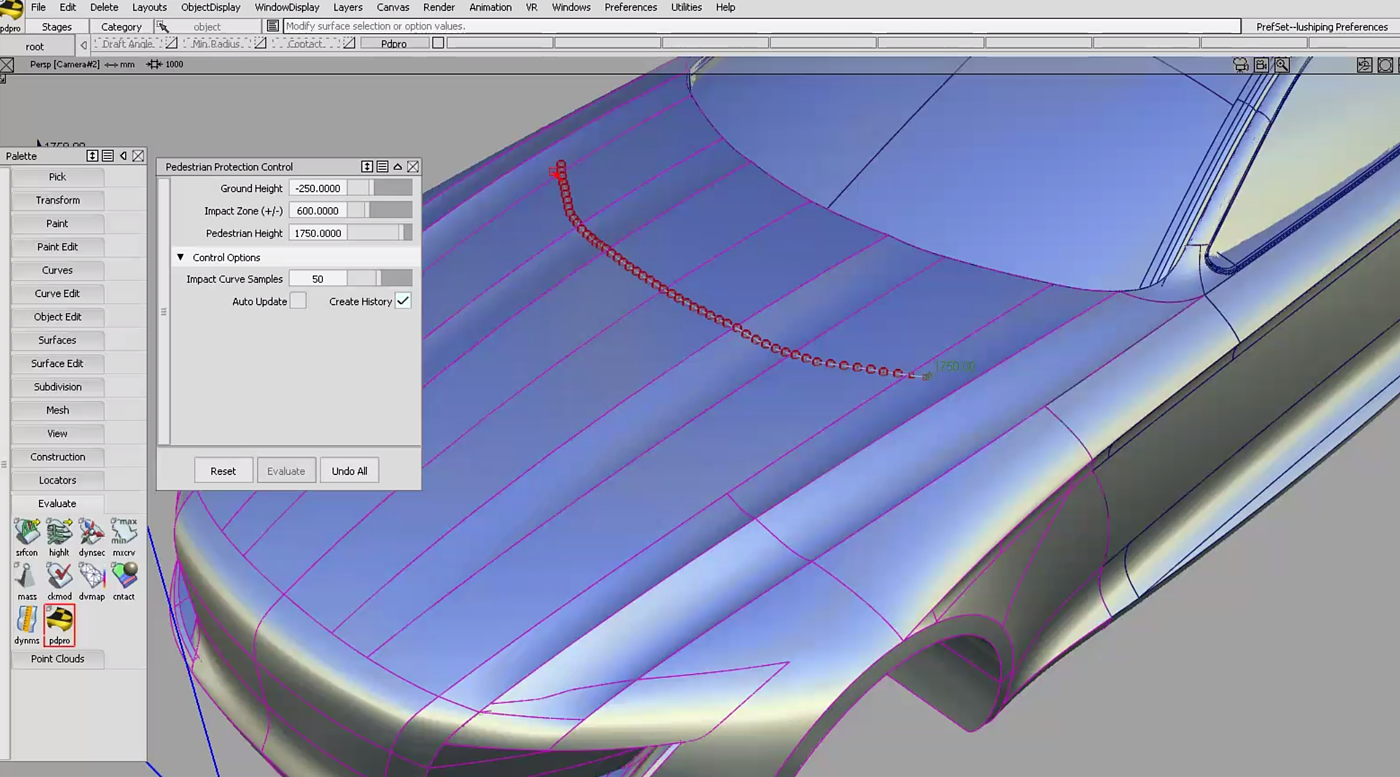Click the magnifier zoom icon in viewport

point(1281,65)
